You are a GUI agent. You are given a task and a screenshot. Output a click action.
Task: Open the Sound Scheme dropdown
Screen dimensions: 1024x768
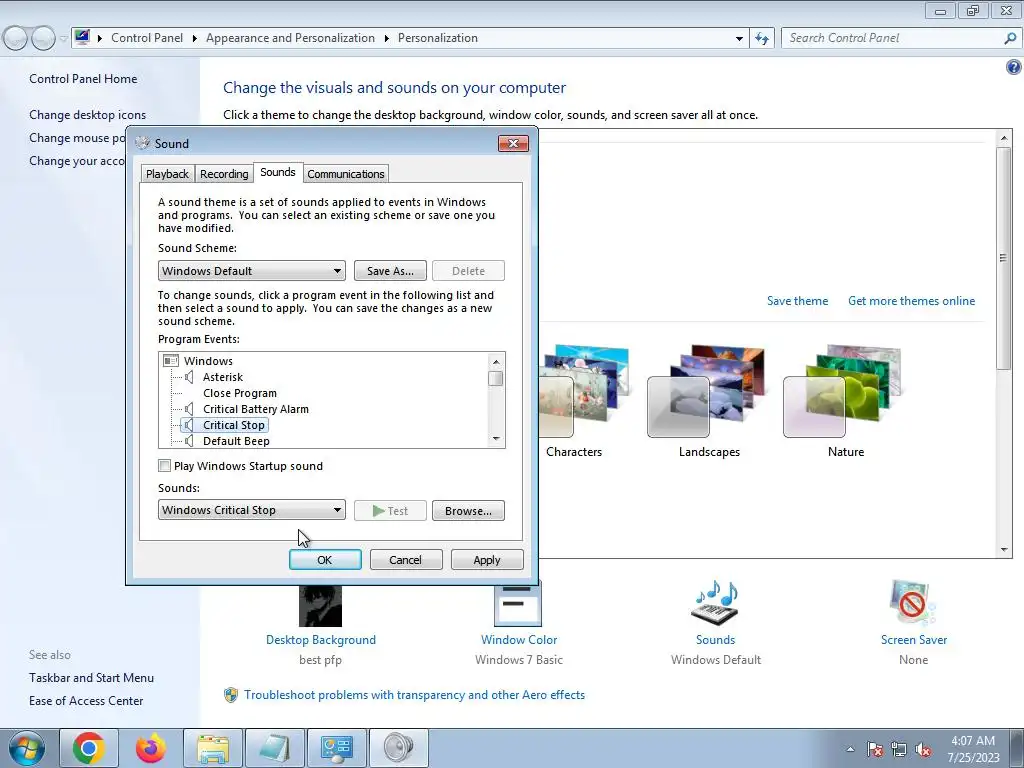[x=251, y=271]
